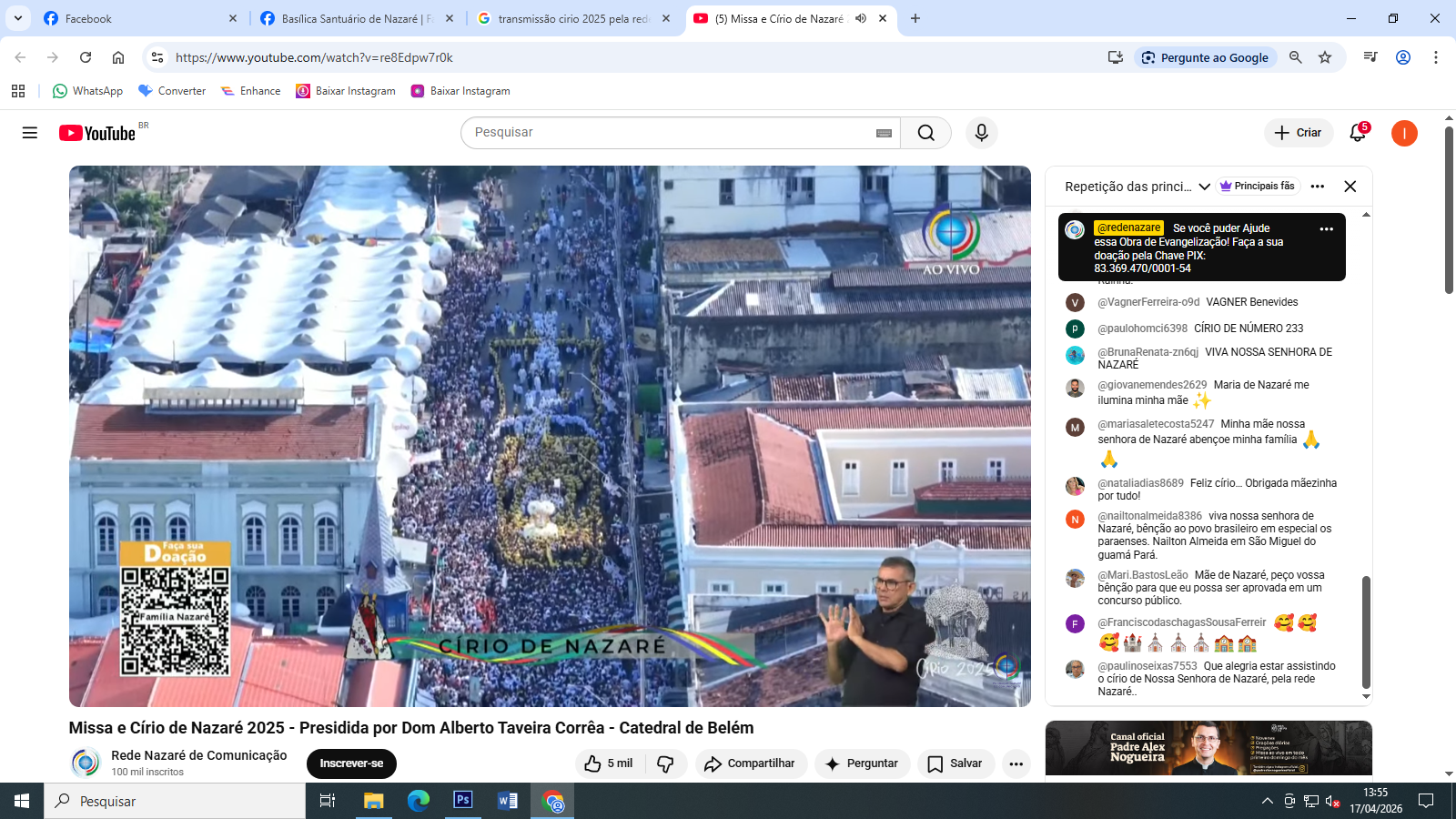
Task: Open the browser tab search chevron
Action: point(18,18)
